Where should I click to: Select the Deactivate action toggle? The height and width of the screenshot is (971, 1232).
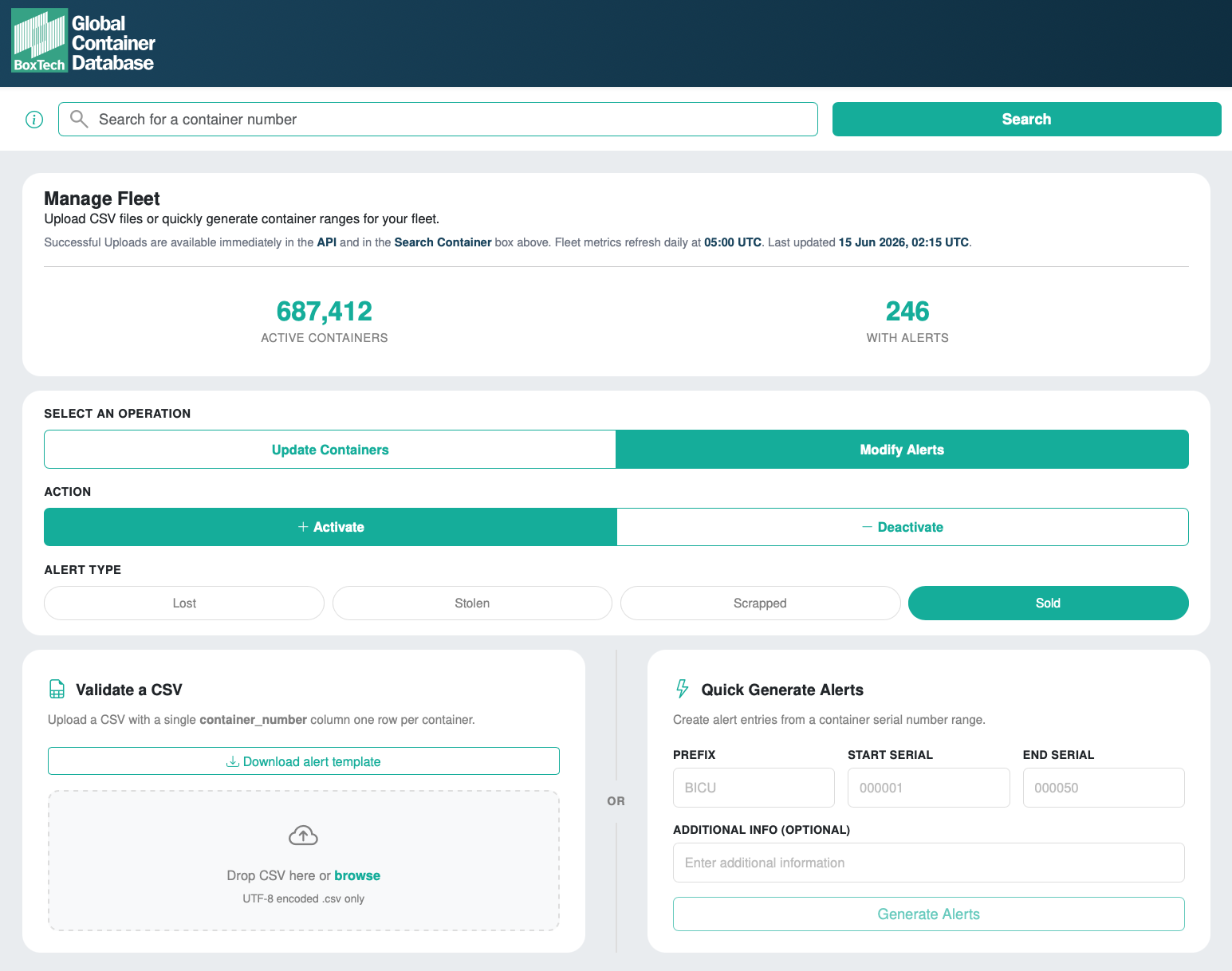point(903,527)
